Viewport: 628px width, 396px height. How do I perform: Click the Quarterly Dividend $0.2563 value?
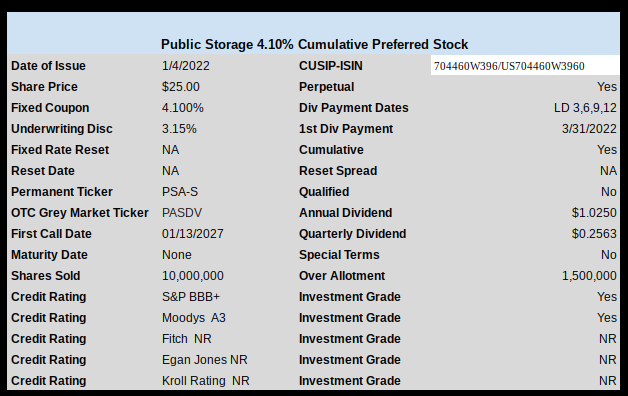pyautogui.click(x=594, y=234)
